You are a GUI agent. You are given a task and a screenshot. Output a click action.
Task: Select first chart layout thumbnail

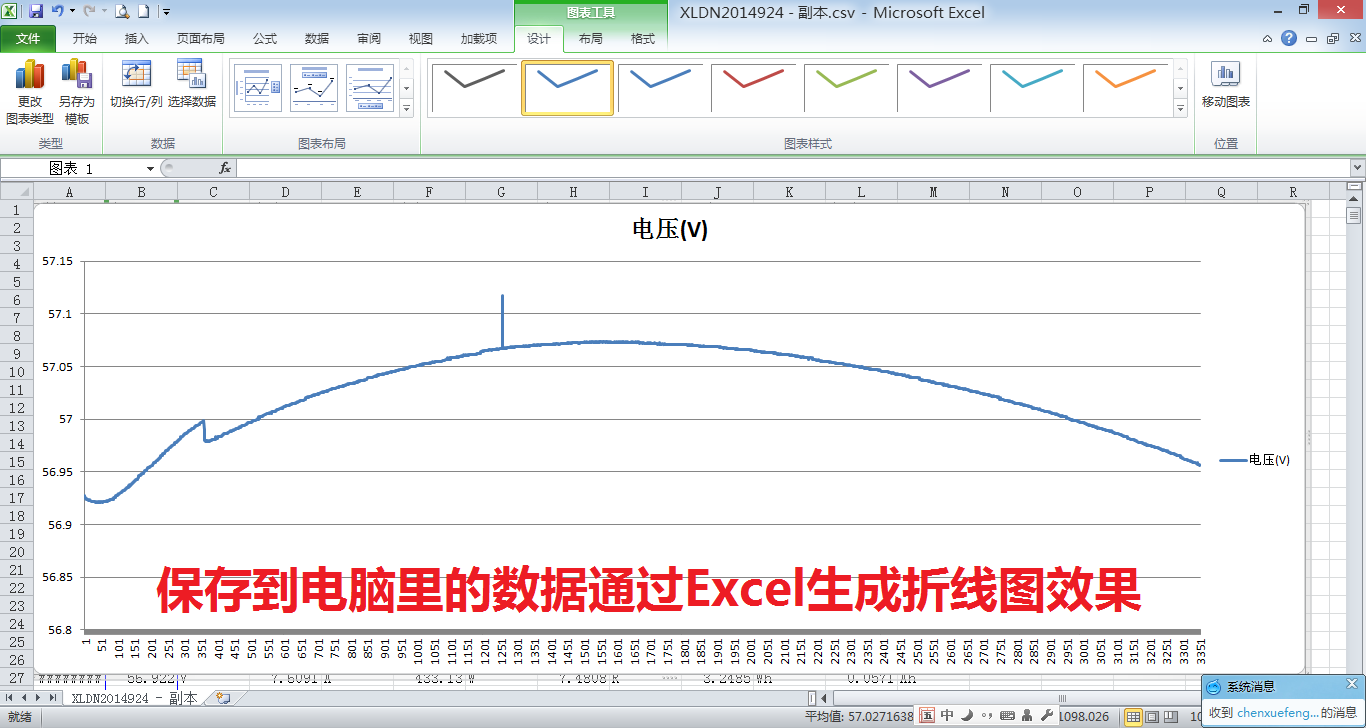258,88
